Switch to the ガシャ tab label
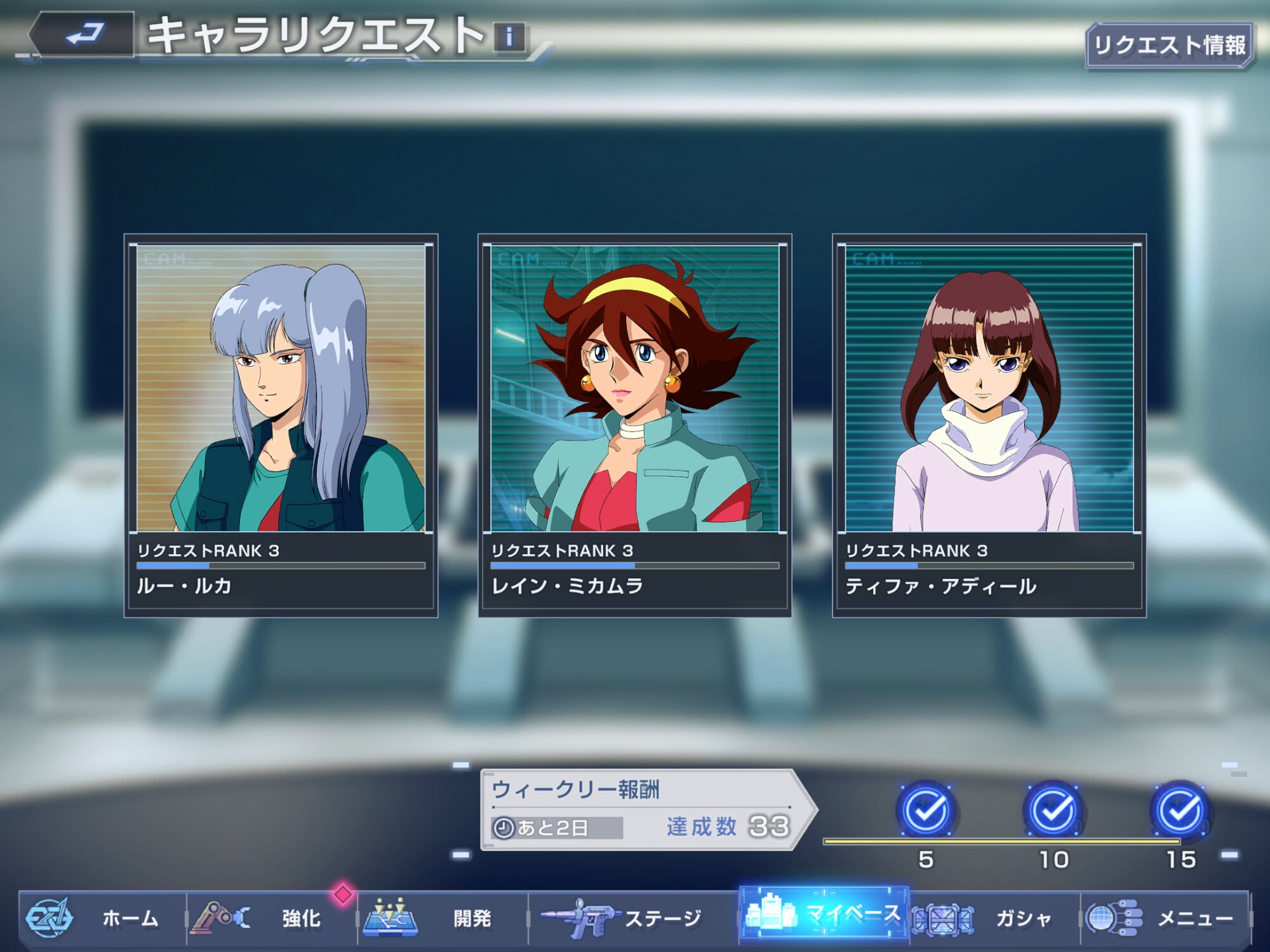The height and width of the screenshot is (952, 1270). coord(1024,918)
